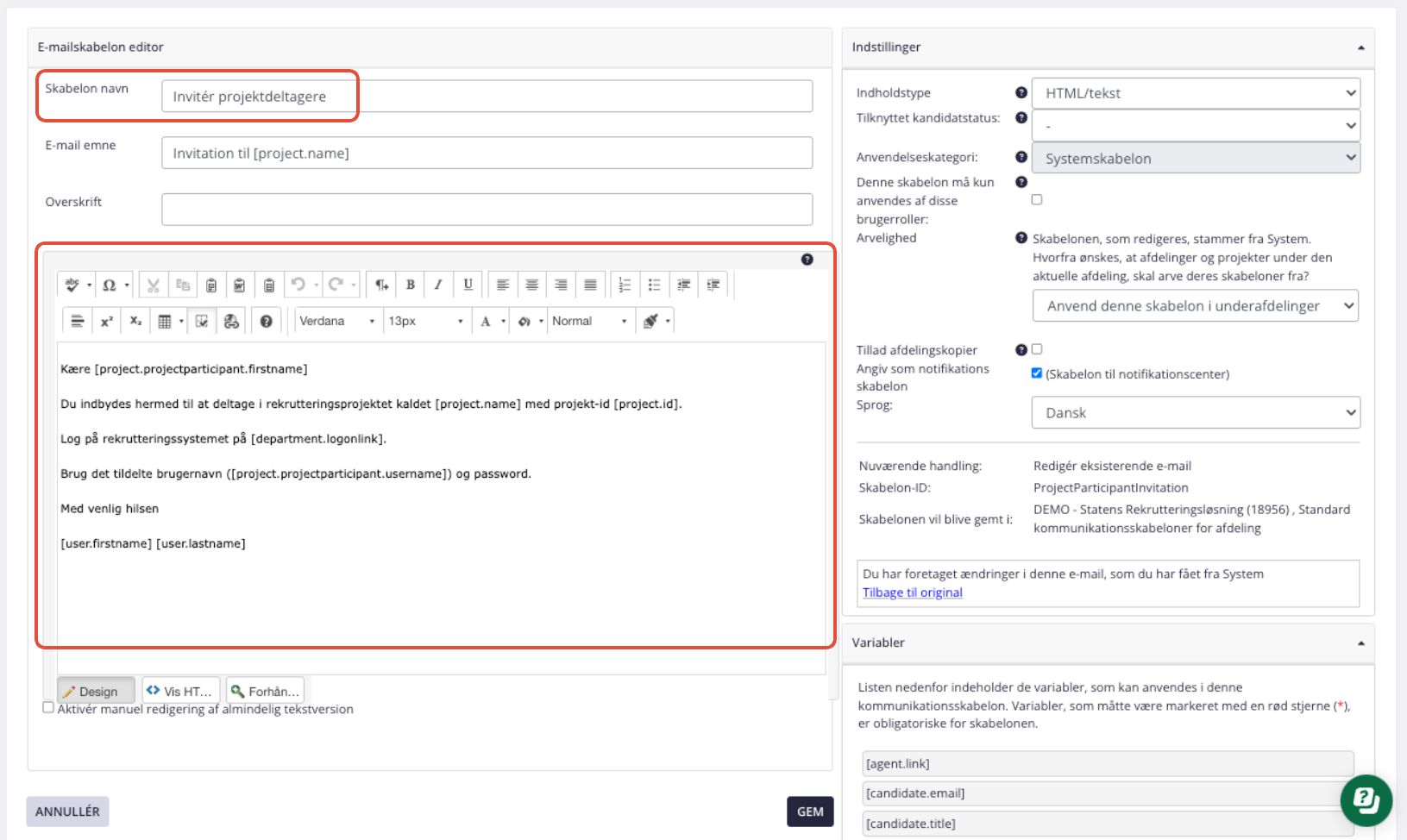The image size is (1407, 840).
Task: Show help for Indholdstype
Action: tap(1021, 92)
